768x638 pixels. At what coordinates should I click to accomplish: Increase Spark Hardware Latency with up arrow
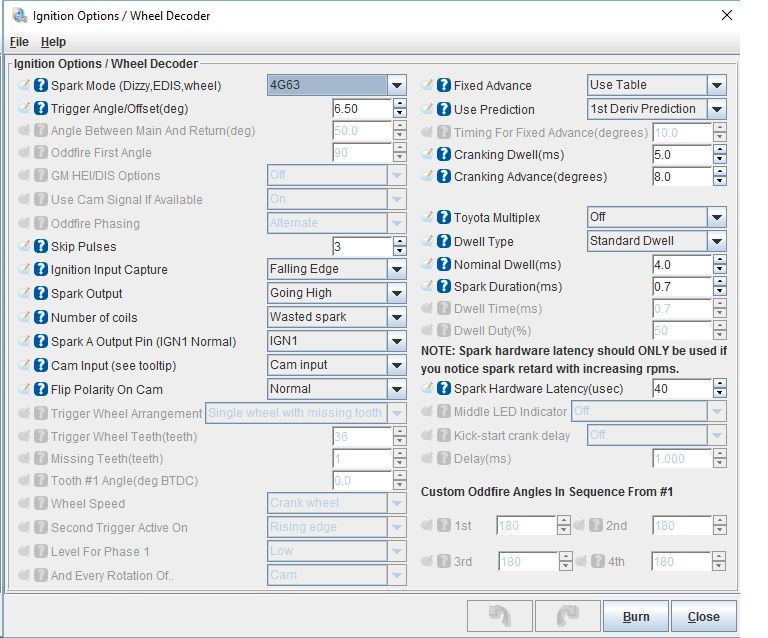[720, 383]
